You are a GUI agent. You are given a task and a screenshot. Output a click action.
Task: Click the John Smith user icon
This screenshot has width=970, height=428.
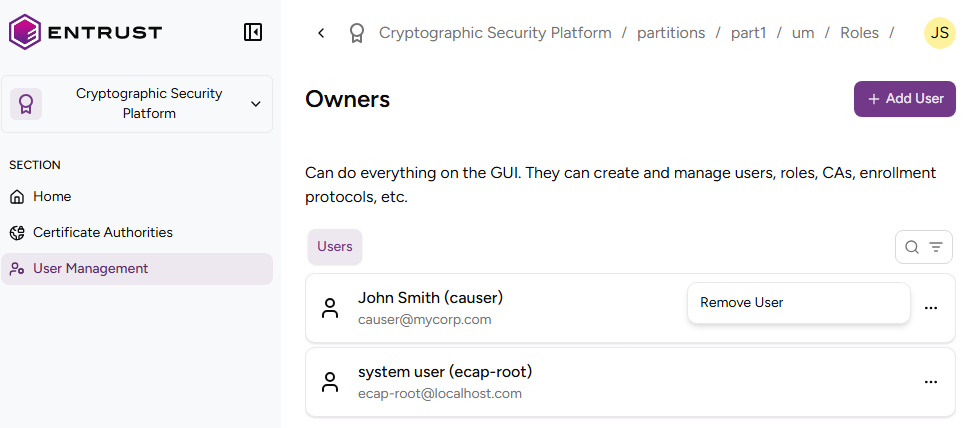[x=330, y=308]
